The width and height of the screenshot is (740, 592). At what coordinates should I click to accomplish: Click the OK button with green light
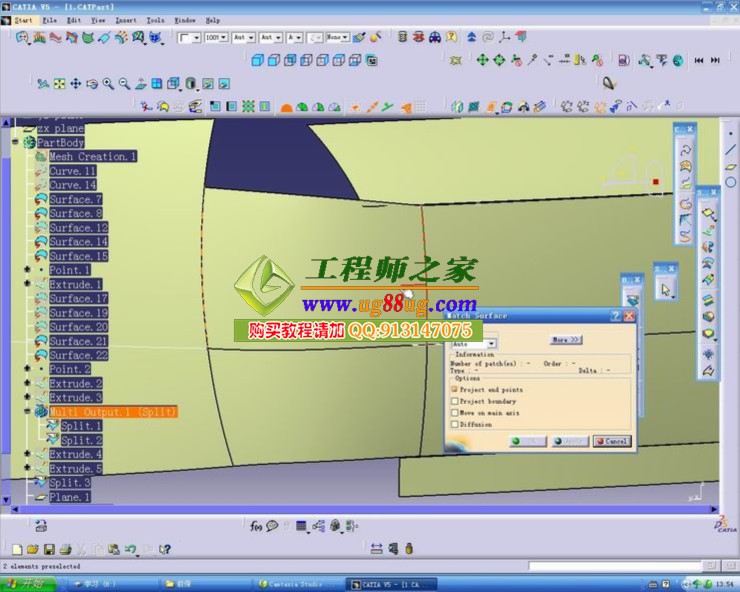[x=528, y=441]
